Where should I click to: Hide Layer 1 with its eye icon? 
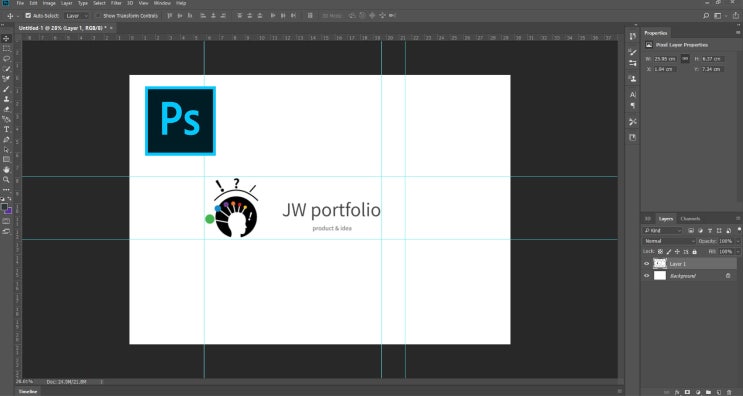(x=646, y=264)
